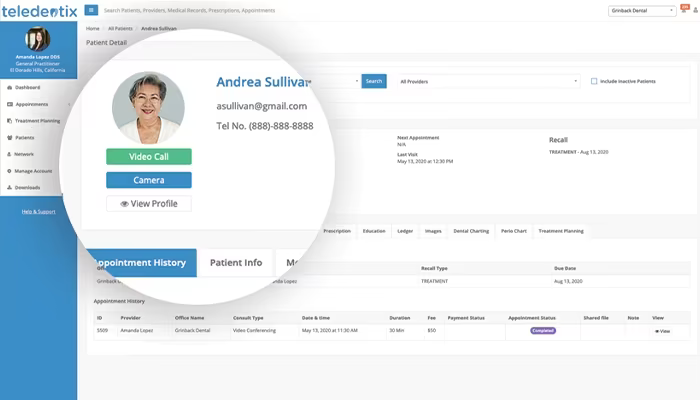The height and width of the screenshot is (400, 700).
Task: Switch to the Images tab
Action: pos(433,231)
